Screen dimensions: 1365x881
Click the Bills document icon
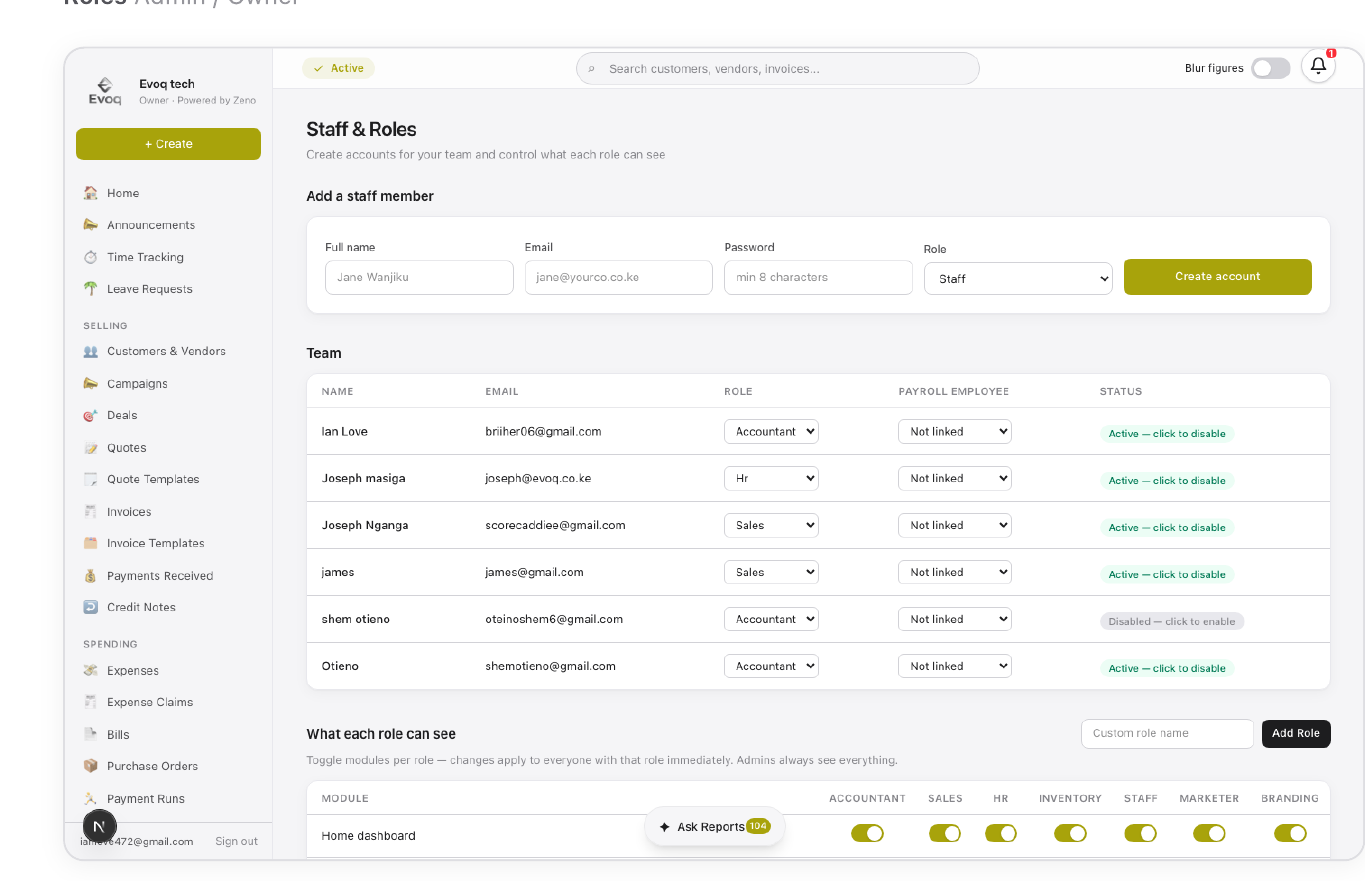tap(91, 735)
